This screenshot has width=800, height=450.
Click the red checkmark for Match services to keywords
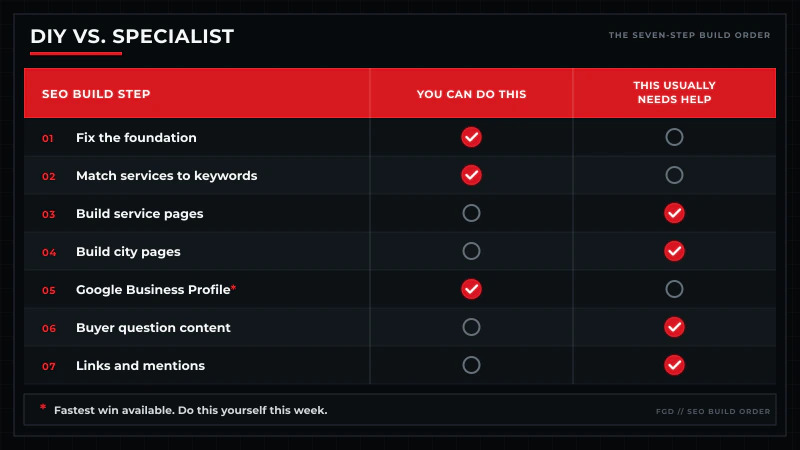[x=471, y=175]
